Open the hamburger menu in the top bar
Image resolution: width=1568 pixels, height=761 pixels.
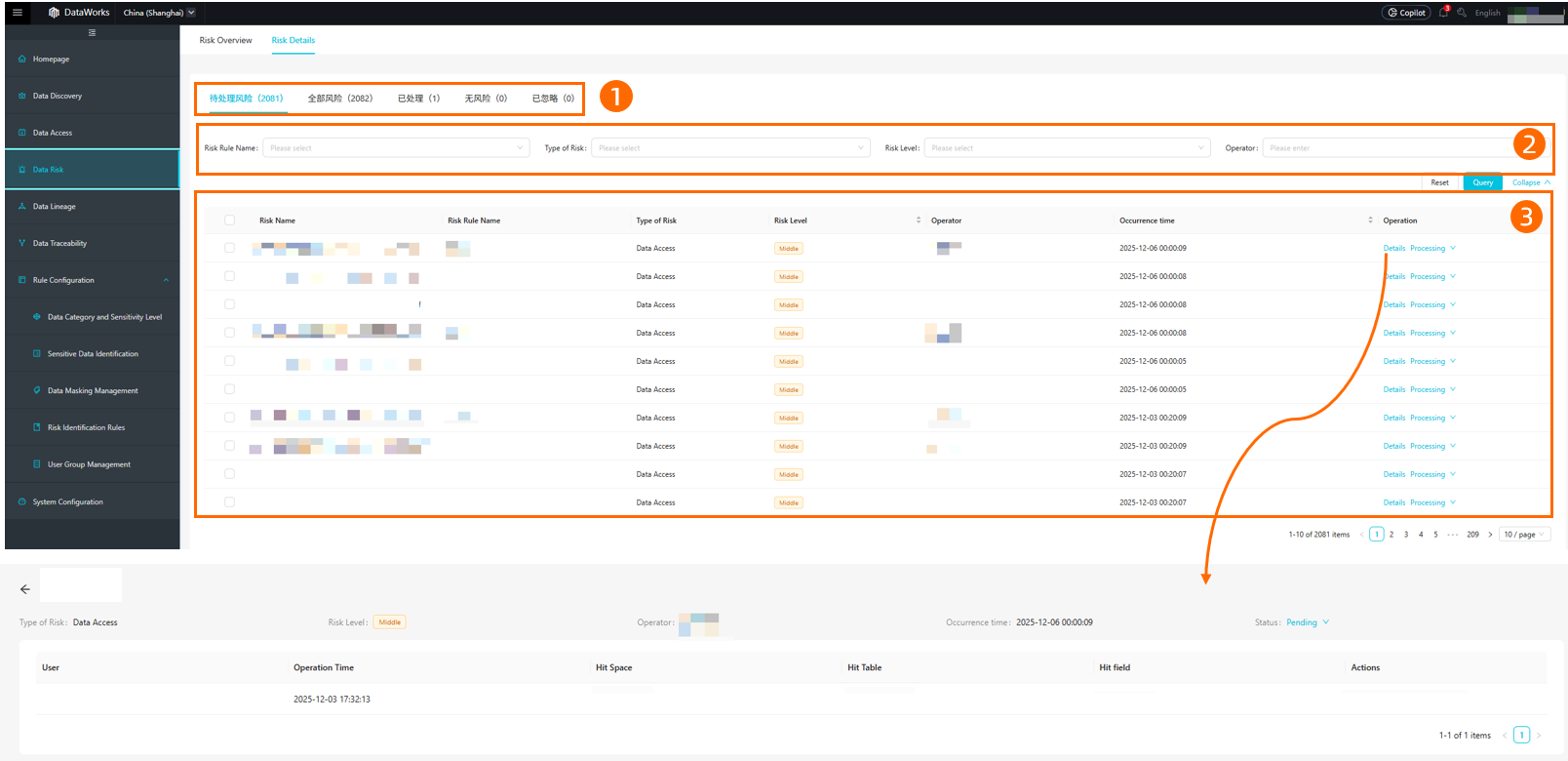coord(17,13)
